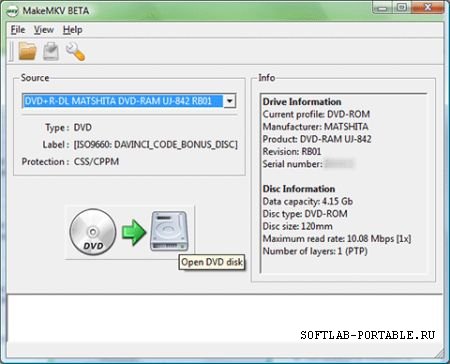Maximize the MakeMKV window

point(402,7)
